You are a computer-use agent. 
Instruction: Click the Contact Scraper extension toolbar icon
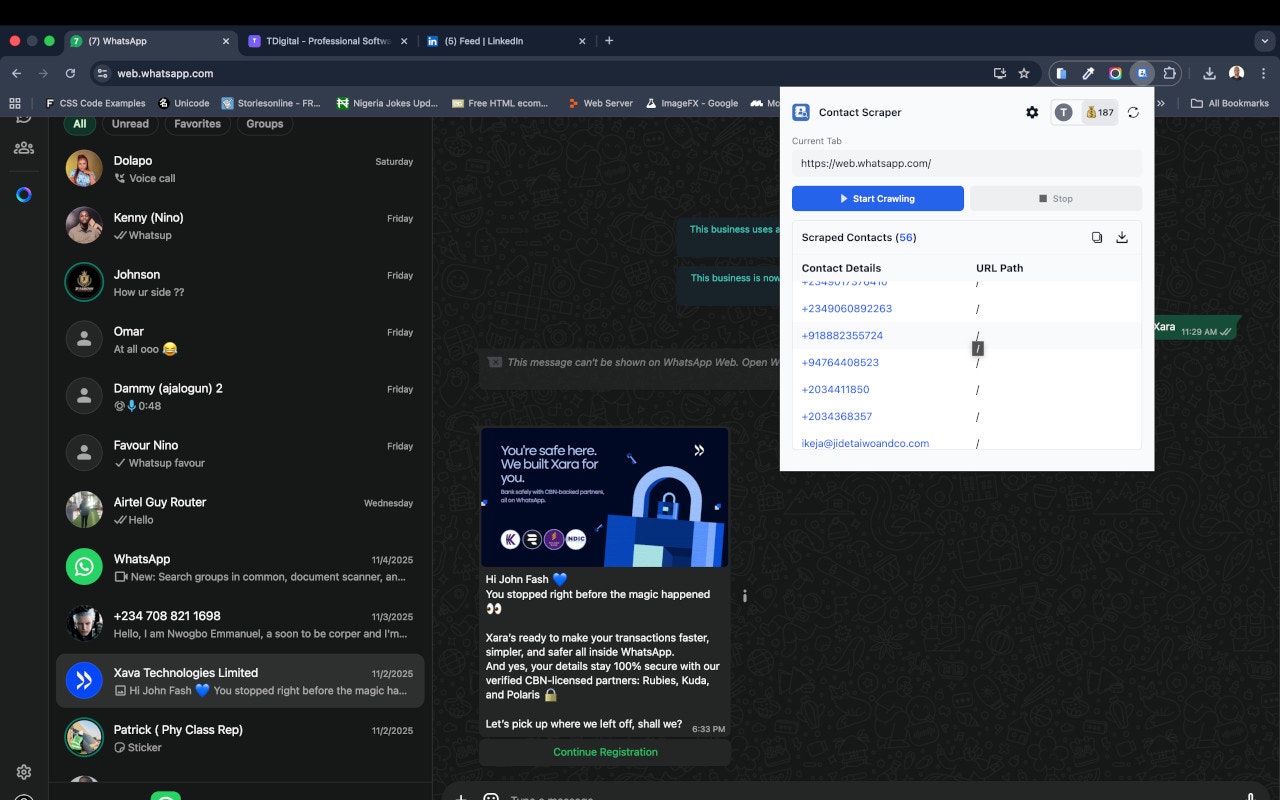(1142, 73)
